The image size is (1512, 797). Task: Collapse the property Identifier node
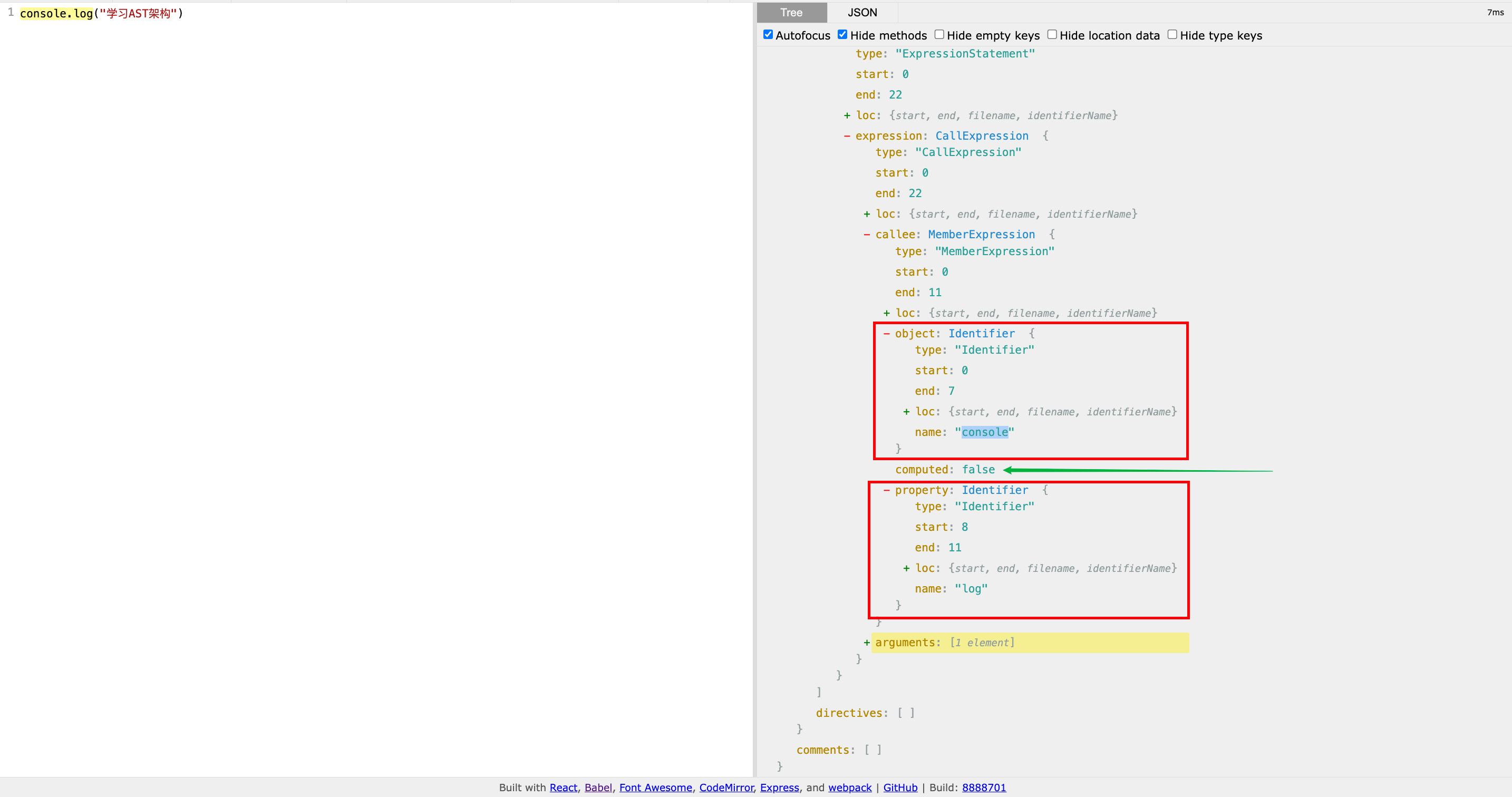[886, 491]
